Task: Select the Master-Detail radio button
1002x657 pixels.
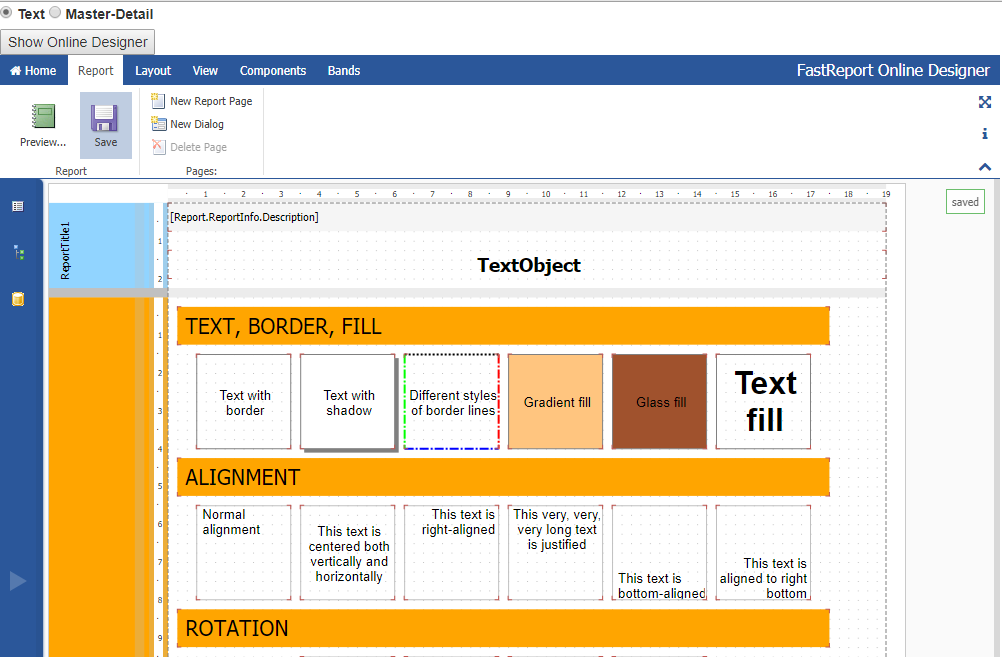Action: point(56,13)
